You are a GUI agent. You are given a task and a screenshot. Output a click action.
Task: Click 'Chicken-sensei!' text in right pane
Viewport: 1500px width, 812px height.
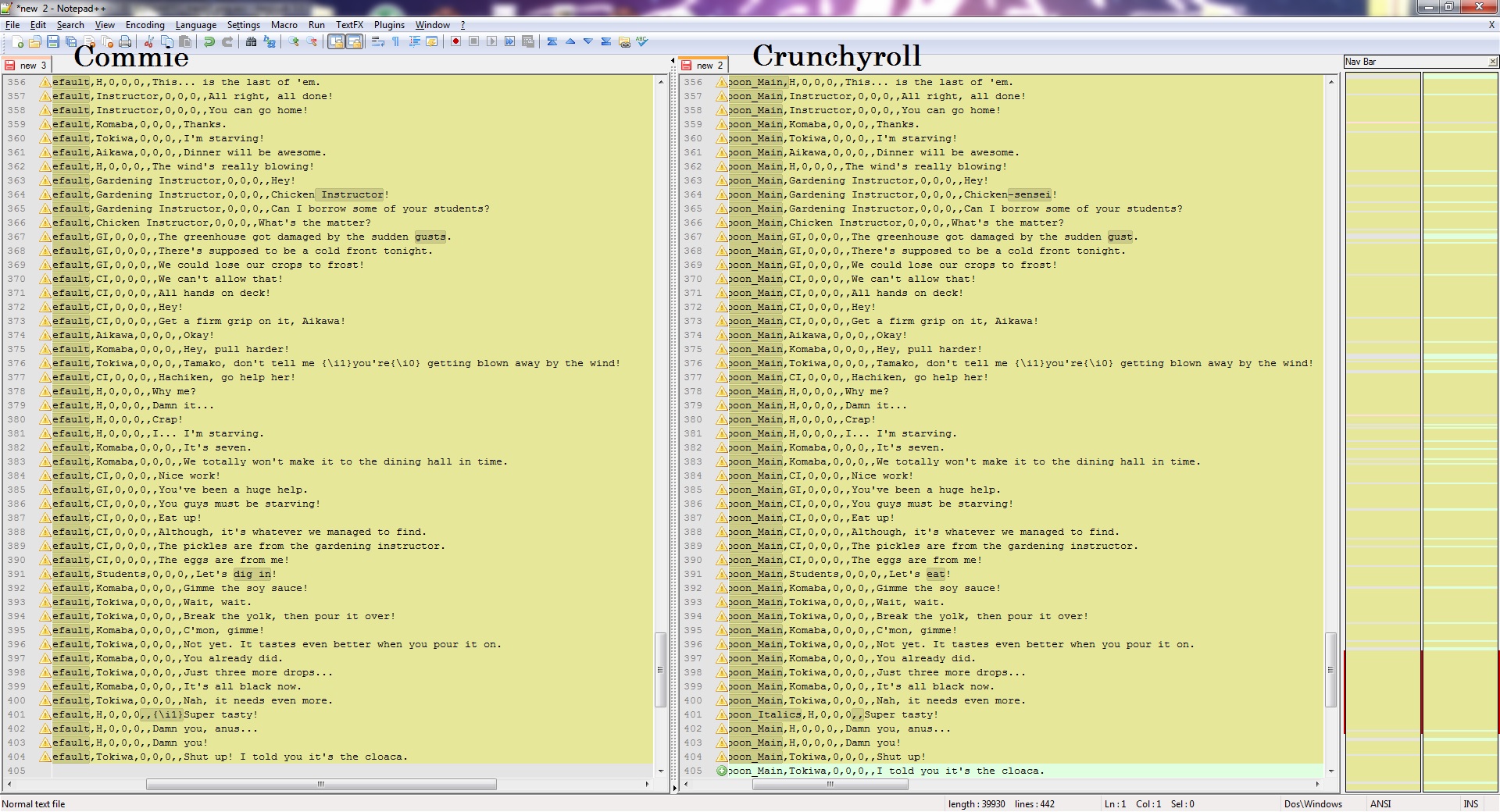click(1010, 194)
